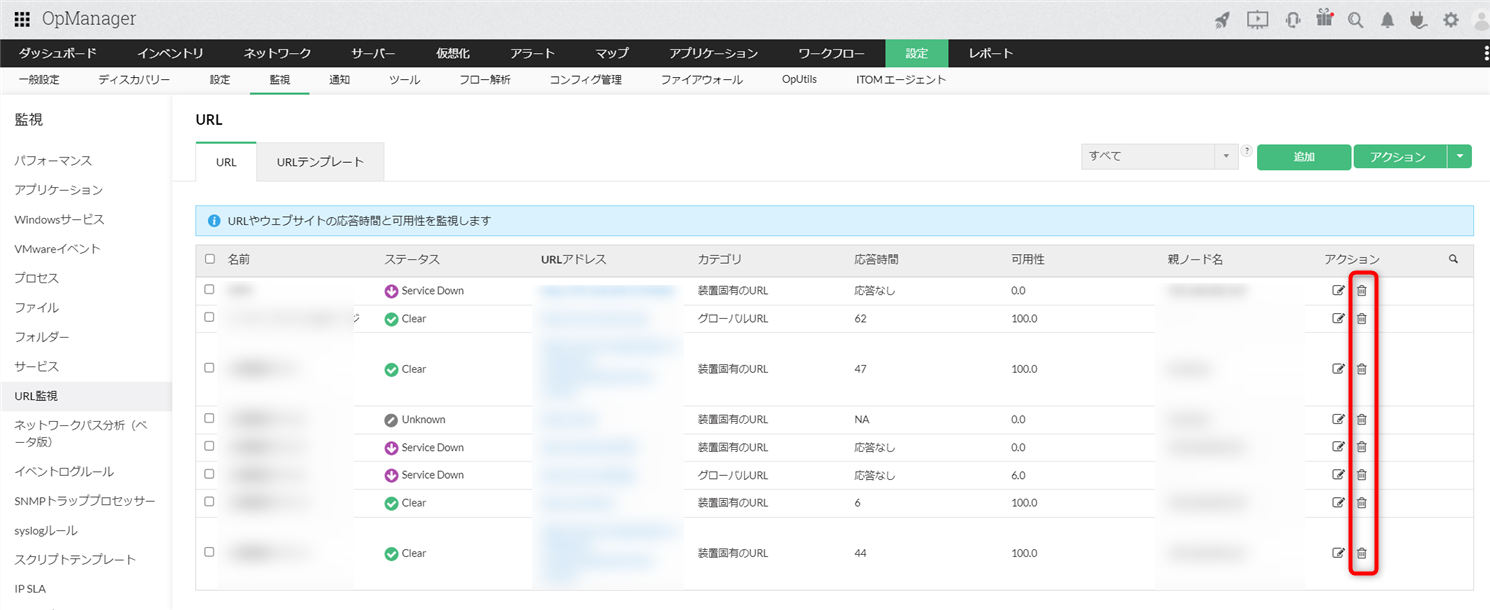Sort by the ステータス column header
The height and width of the screenshot is (610, 1490).
tap(412, 260)
